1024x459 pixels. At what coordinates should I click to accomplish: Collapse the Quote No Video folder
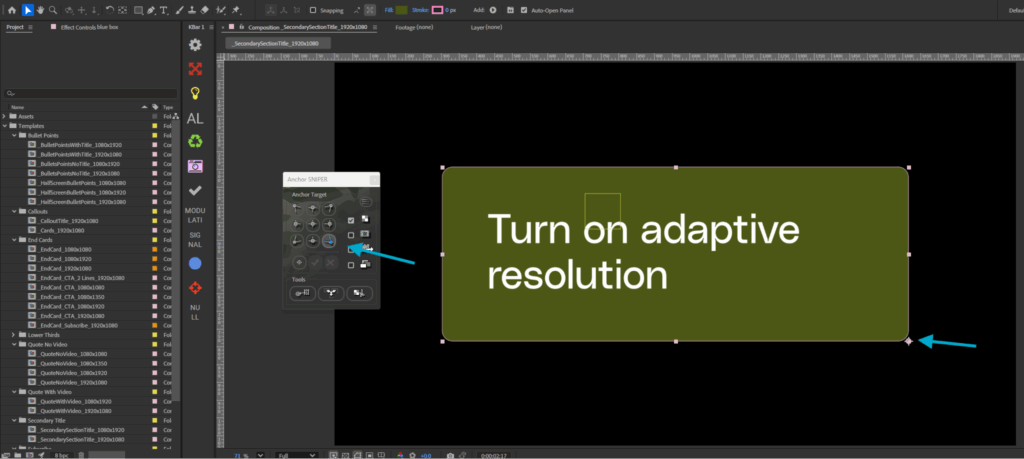coord(14,344)
